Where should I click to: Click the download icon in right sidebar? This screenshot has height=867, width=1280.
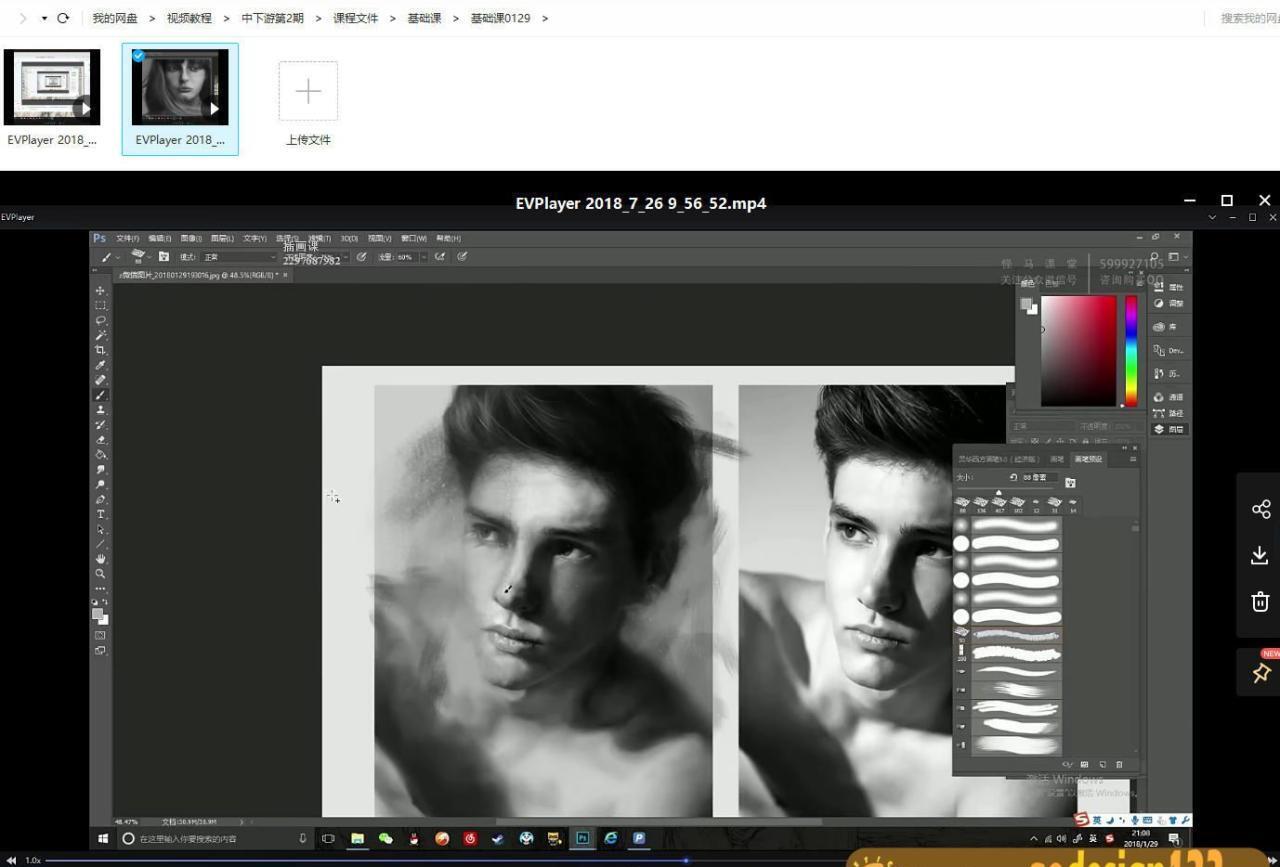pos(1260,555)
